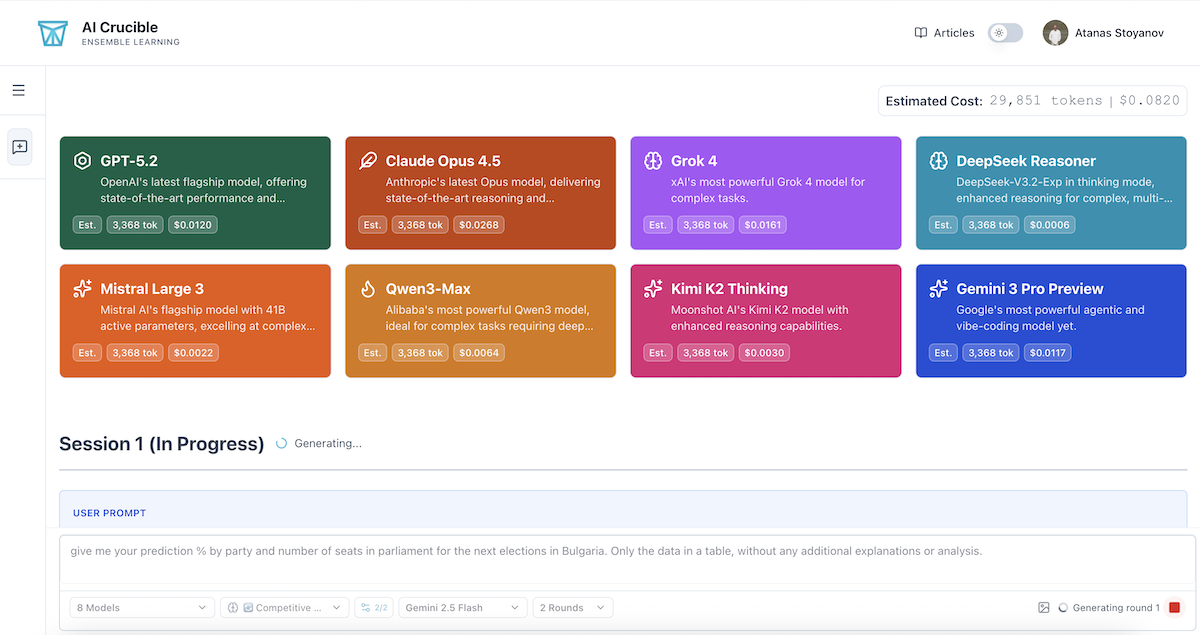Open the Articles link

[944, 33]
